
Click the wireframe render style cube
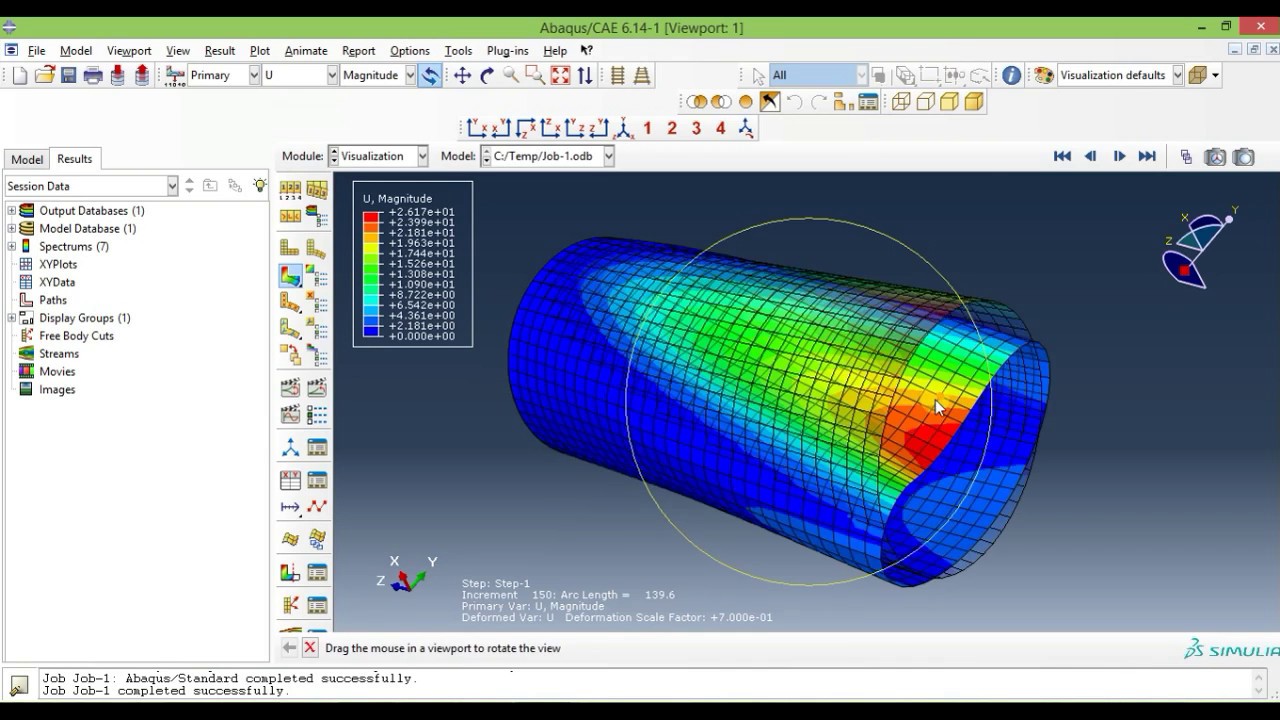pos(901,102)
